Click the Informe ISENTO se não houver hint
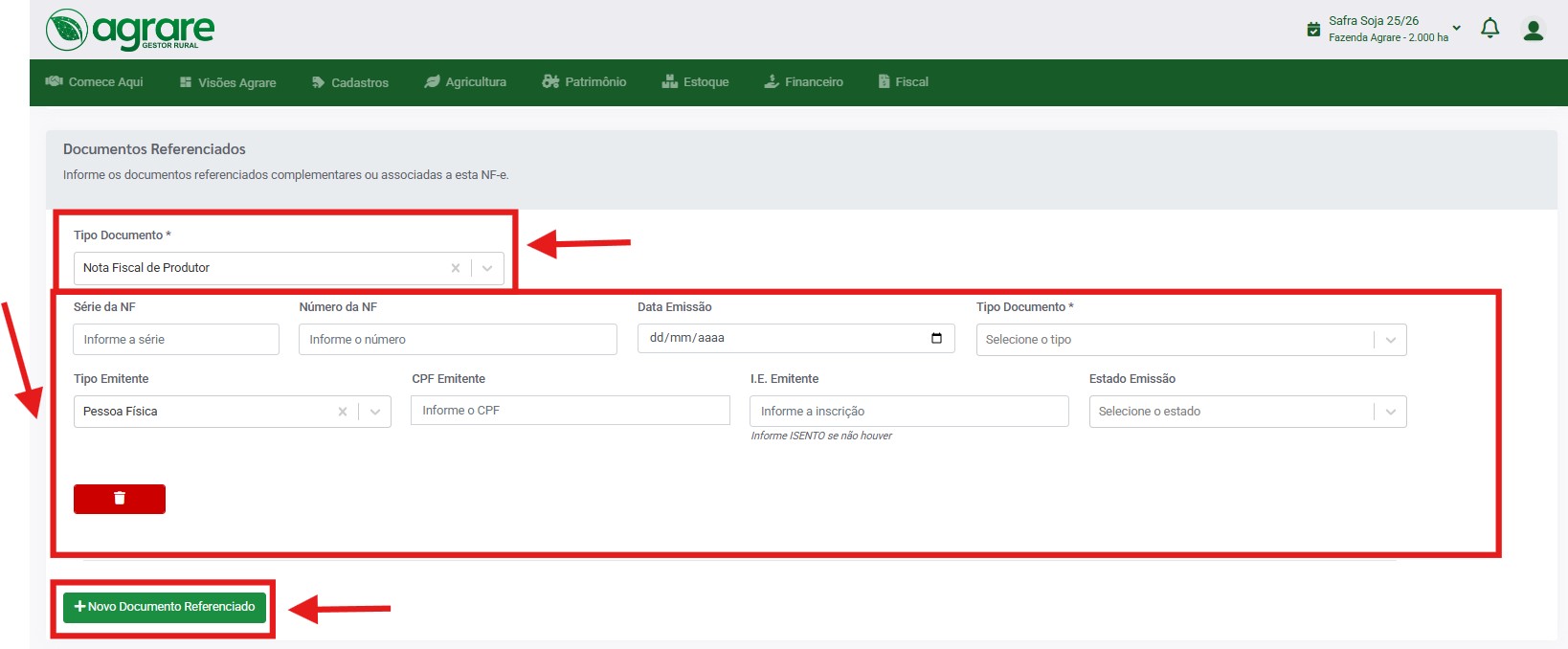This screenshot has width=1568, height=649. (x=821, y=436)
